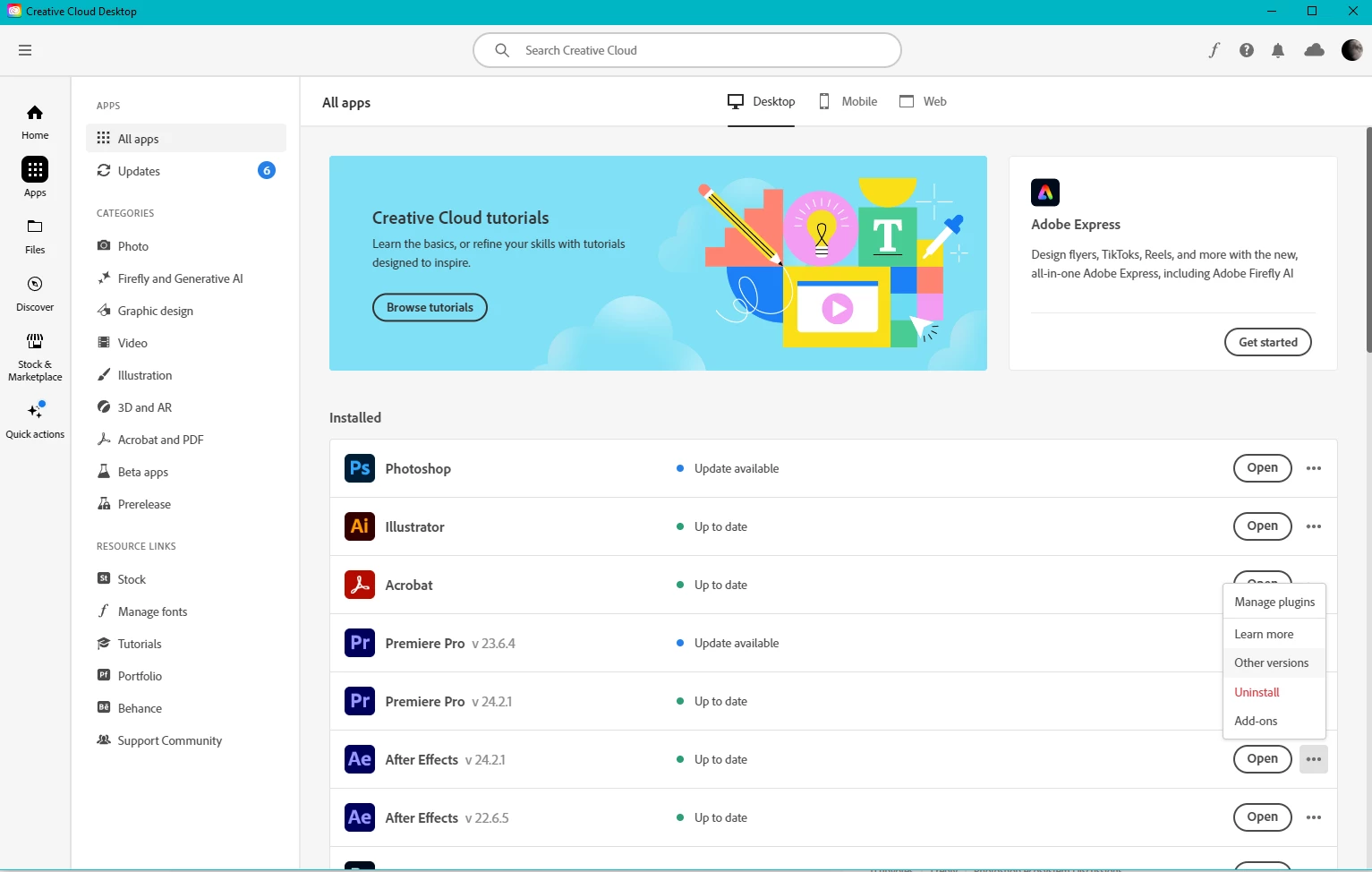Click the Search Creative Cloud field

click(x=686, y=50)
